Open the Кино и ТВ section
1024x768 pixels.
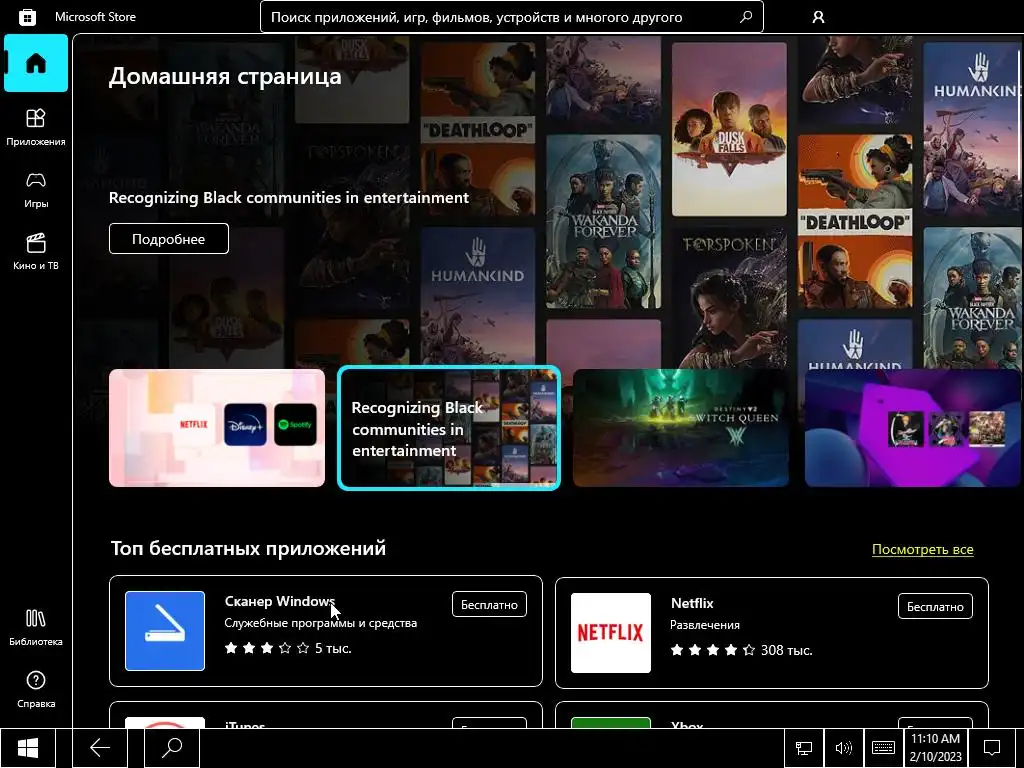(x=36, y=251)
